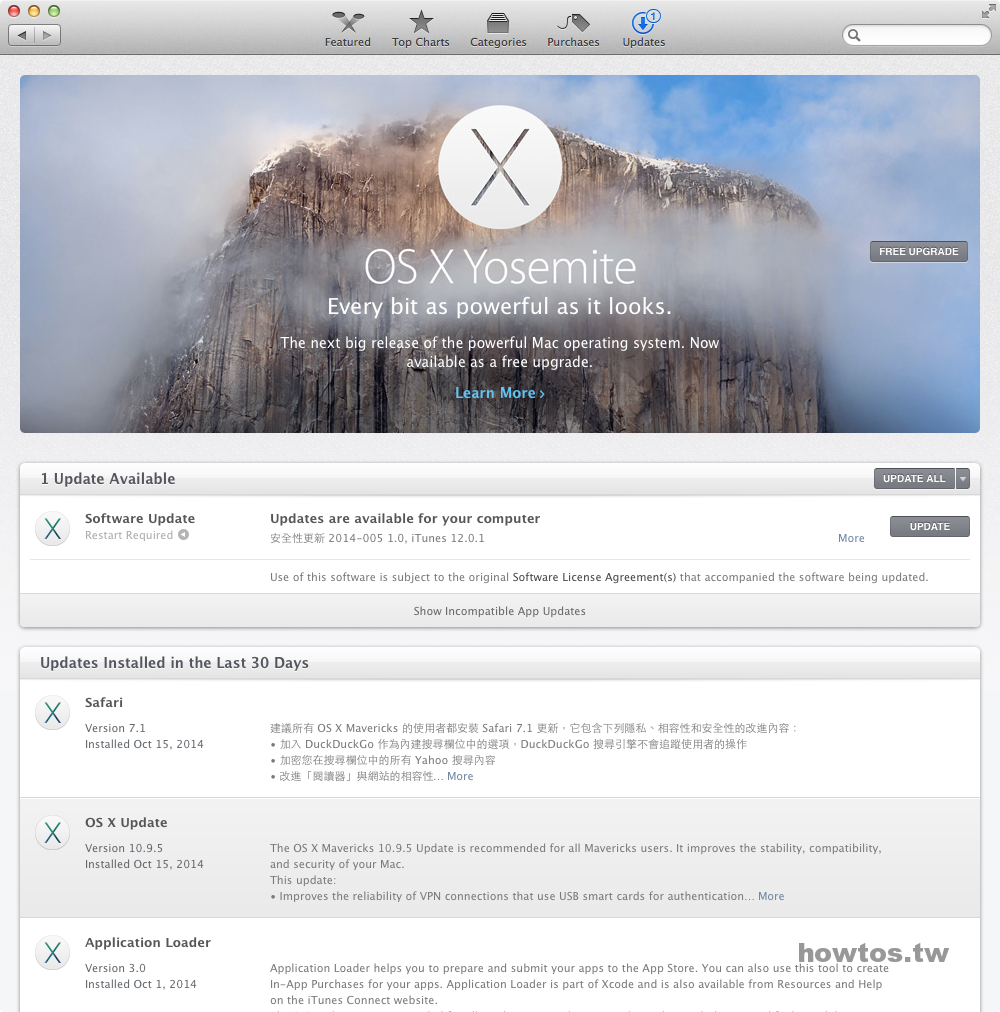The image size is (1000, 1012).
Task: Click the yellow minimize window button
Action: click(x=34, y=11)
